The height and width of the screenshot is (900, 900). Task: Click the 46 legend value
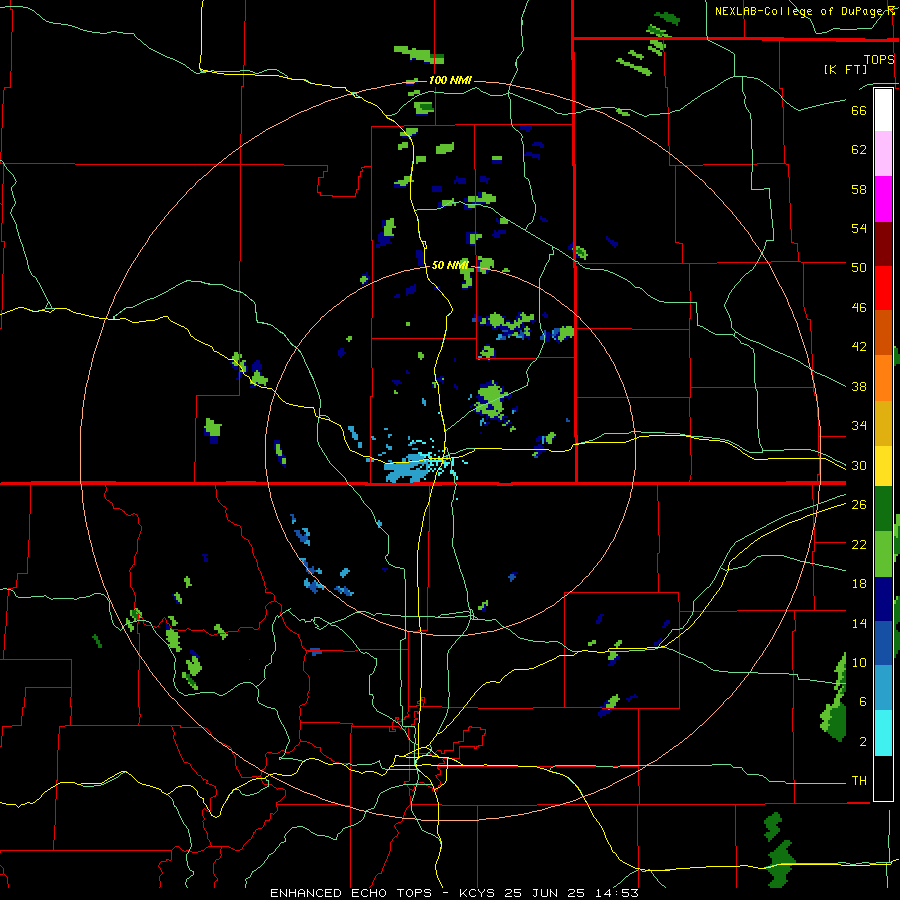tap(859, 308)
